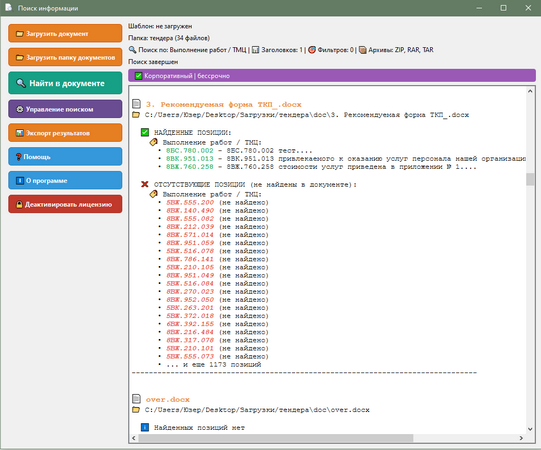Click found code '8БС.780.002' in green
This screenshot has height=450, width=541.
190,150
